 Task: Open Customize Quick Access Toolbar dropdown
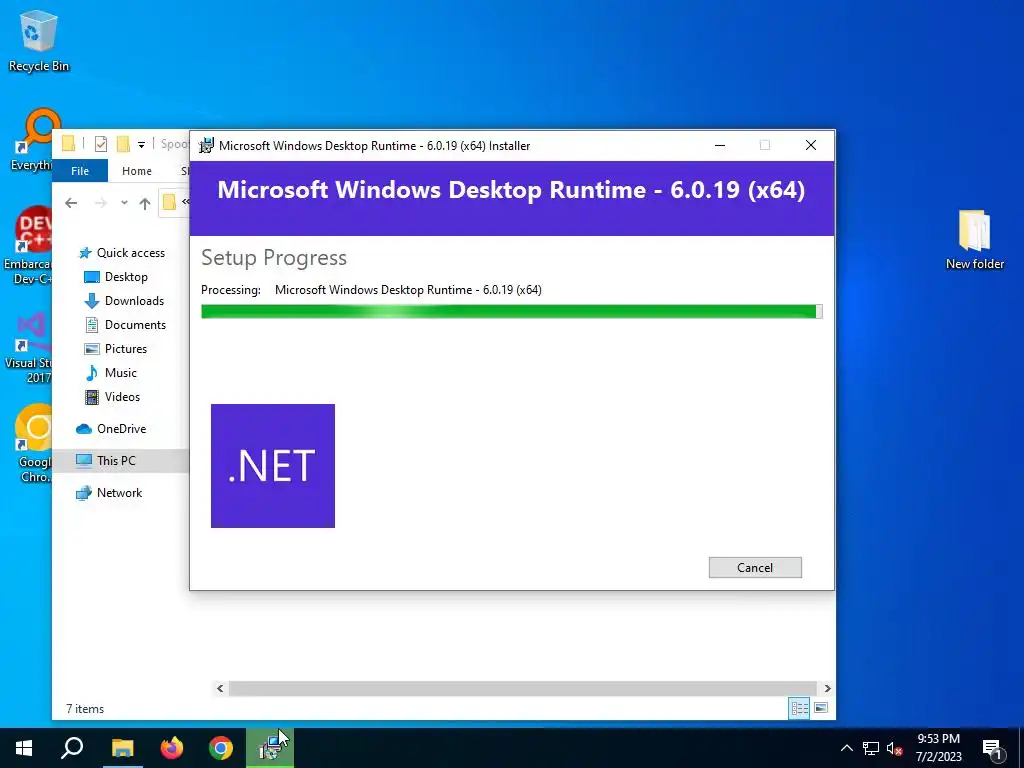pos(141,144)
